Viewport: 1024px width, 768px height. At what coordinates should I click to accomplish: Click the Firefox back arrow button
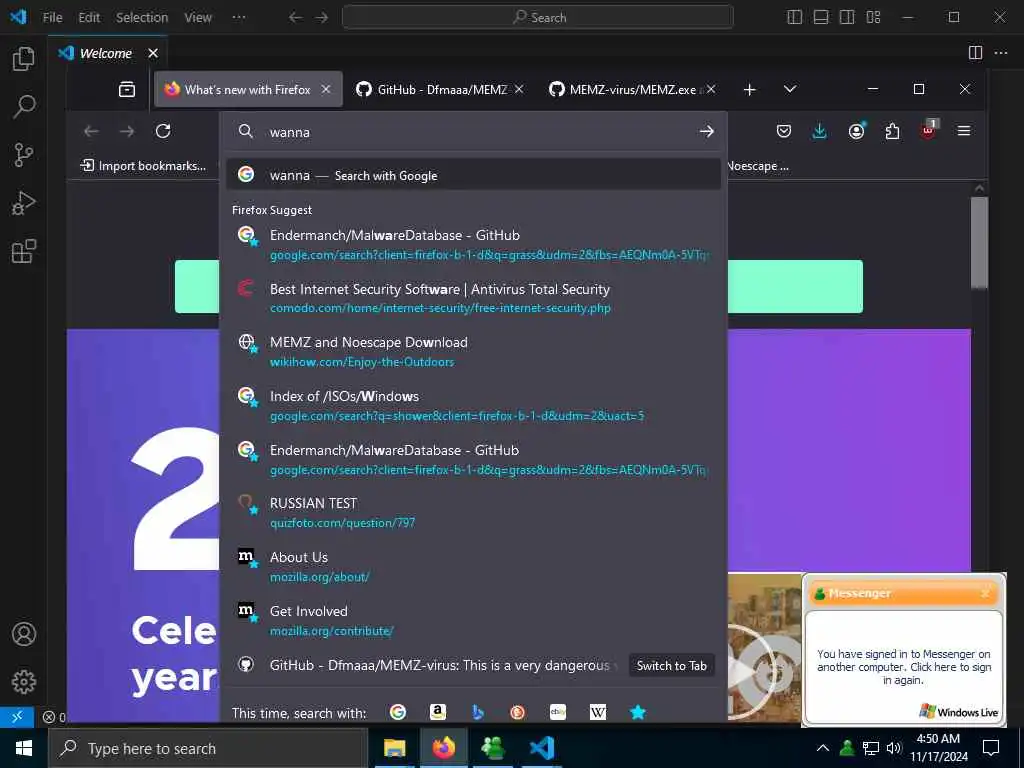click(x=91, y=131)
